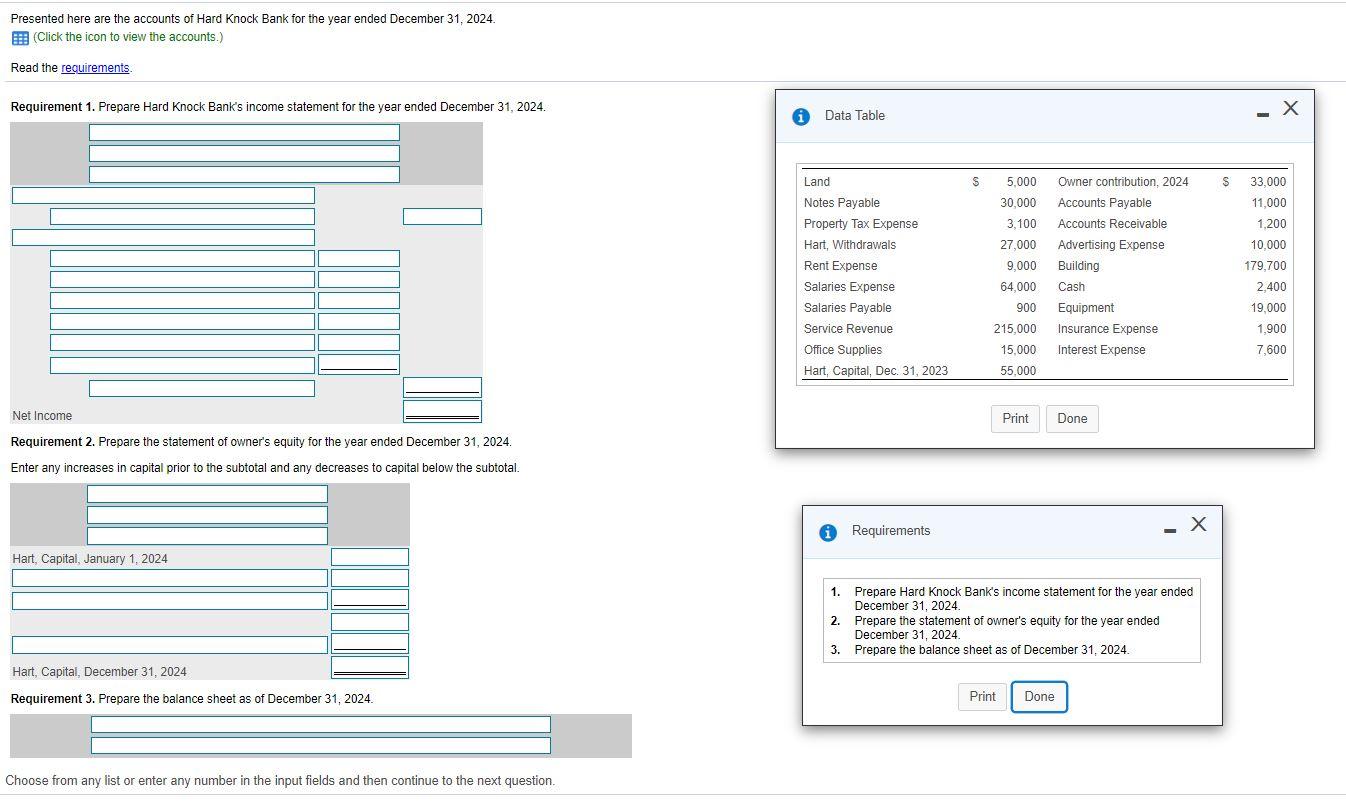Click the Salaries Payable value '900'
Viewport: 1346px width, 811px height.
[1026, 308]
